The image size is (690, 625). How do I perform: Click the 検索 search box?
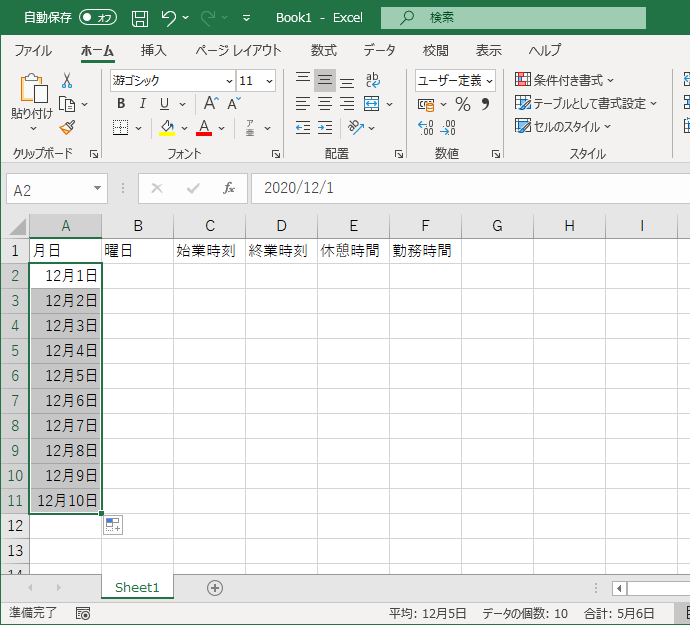point(513,18)
